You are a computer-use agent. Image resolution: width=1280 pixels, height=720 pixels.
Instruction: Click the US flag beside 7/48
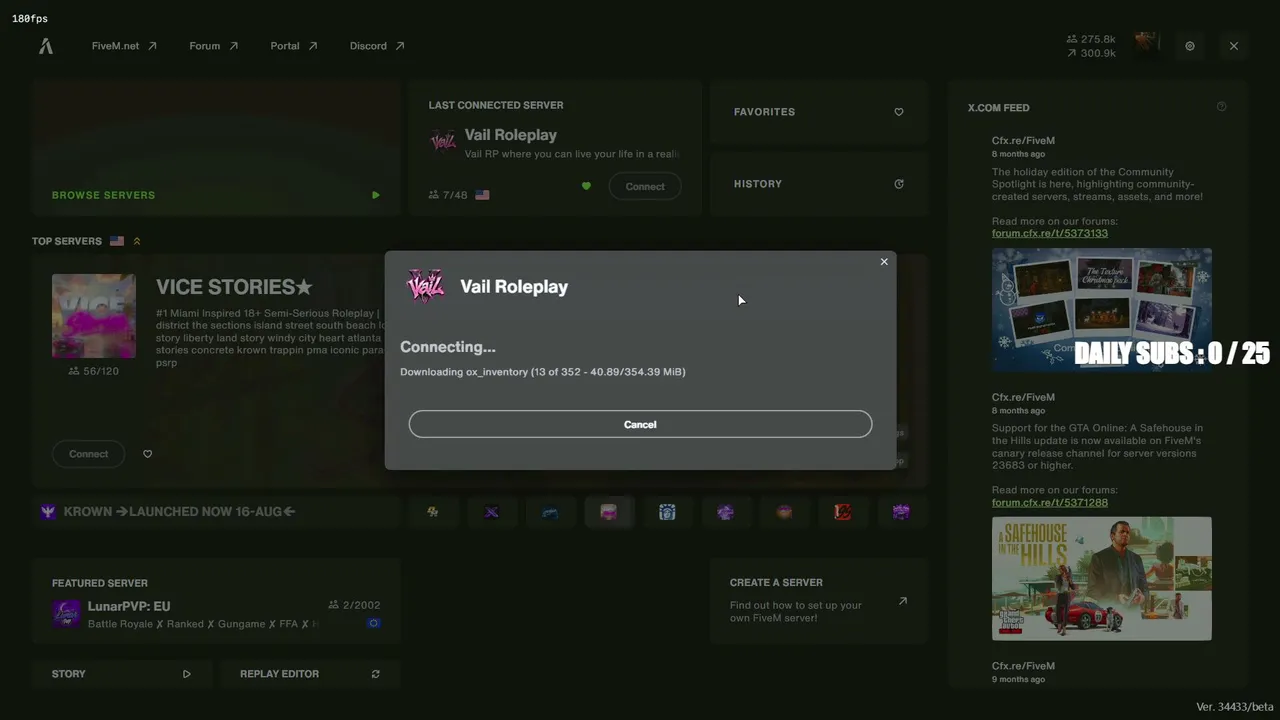[483, 195]
